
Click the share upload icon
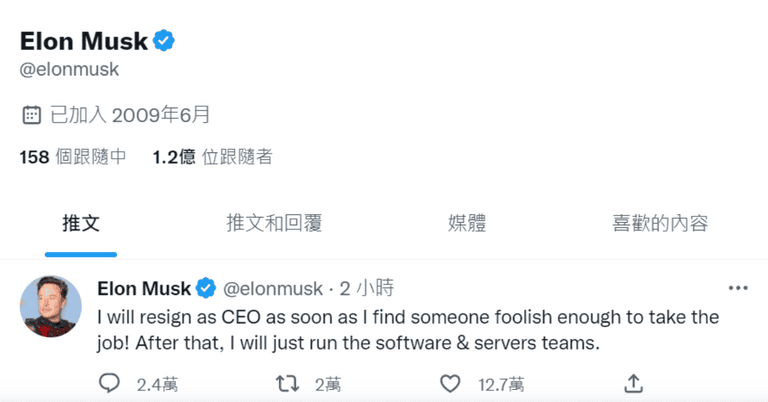point(633,383)
